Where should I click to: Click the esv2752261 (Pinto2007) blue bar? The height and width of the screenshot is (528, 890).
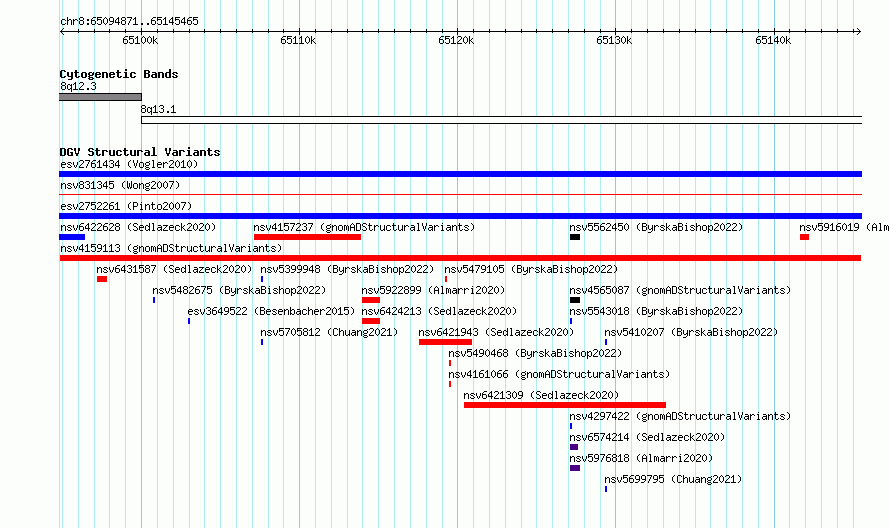click(x=460, y=216)
